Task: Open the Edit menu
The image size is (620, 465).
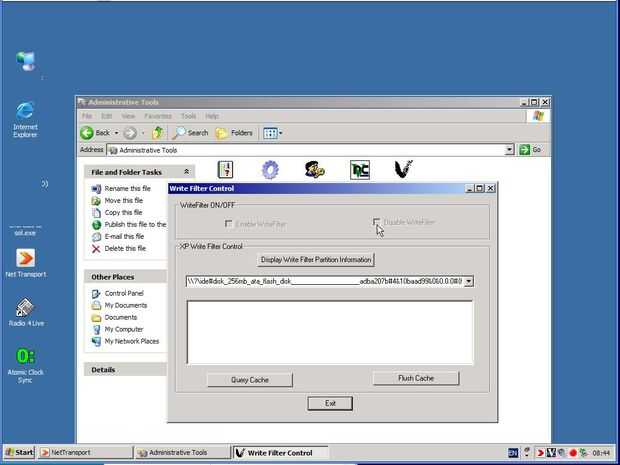Action: 106,116
